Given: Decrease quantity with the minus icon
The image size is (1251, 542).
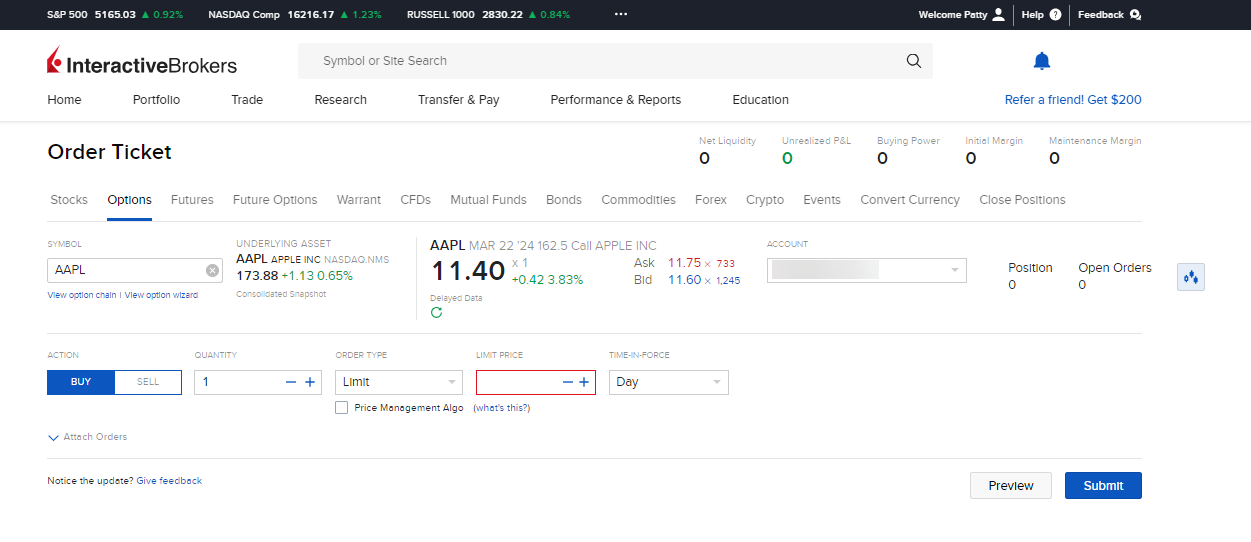Looking at the screenshot, I should (291, 382).
